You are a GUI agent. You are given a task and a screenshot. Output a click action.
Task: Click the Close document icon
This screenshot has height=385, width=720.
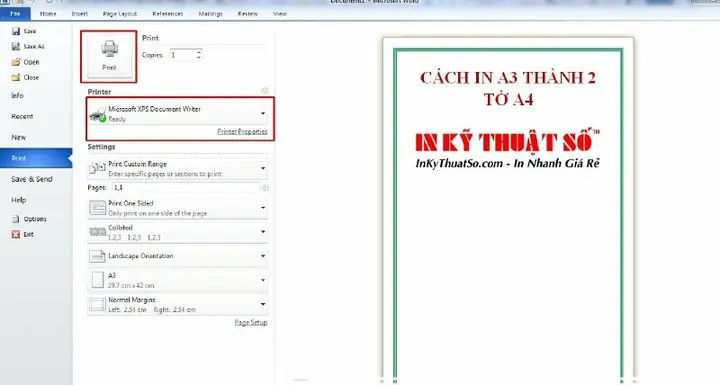16,78
